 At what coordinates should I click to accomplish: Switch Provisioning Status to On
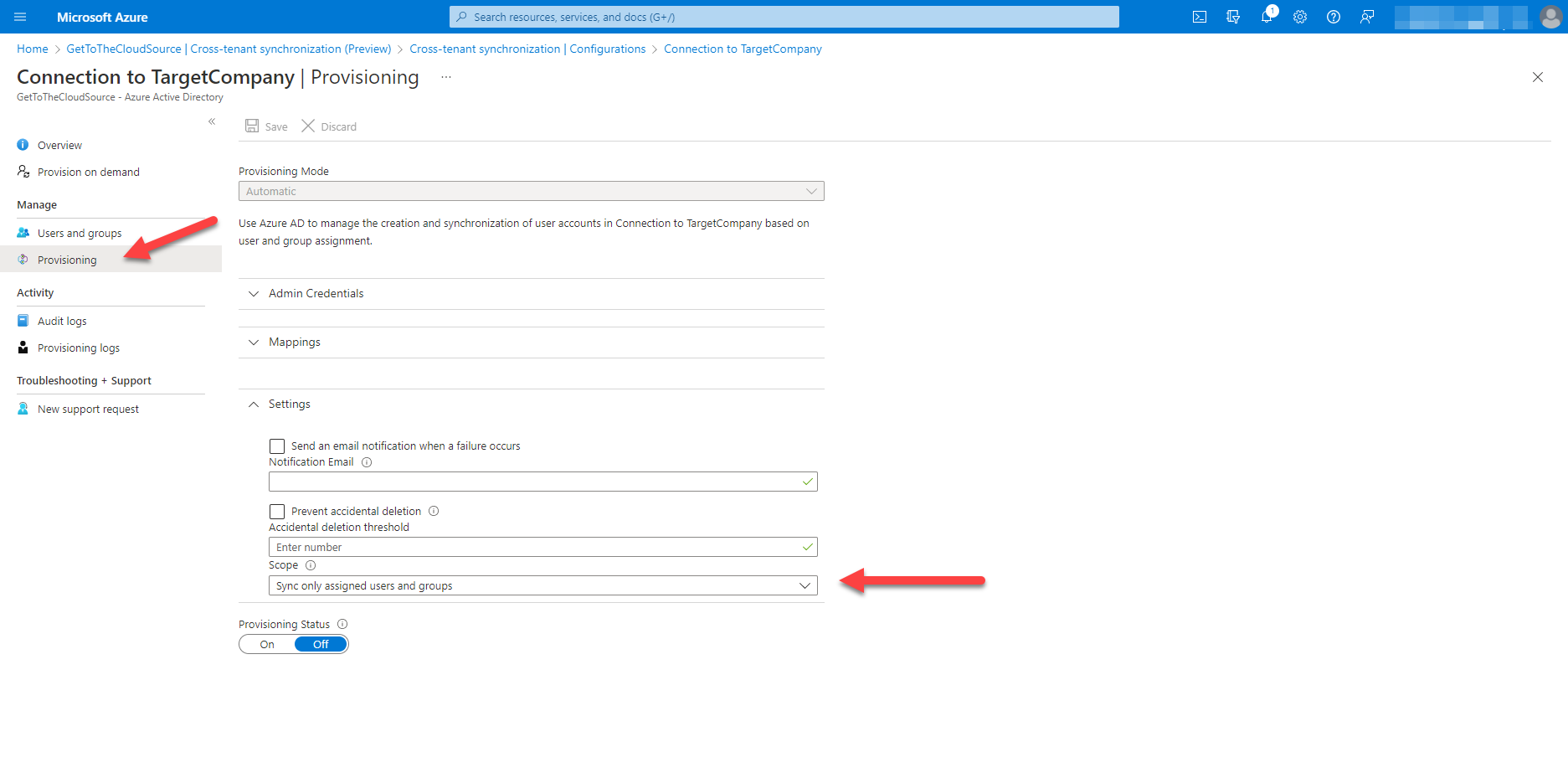(x=266, y=644)
